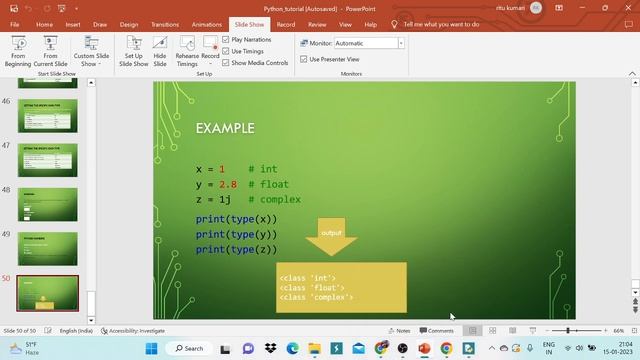Switch to the View tab
Viewport: 640px width, 360px height.
pos(345,24)
